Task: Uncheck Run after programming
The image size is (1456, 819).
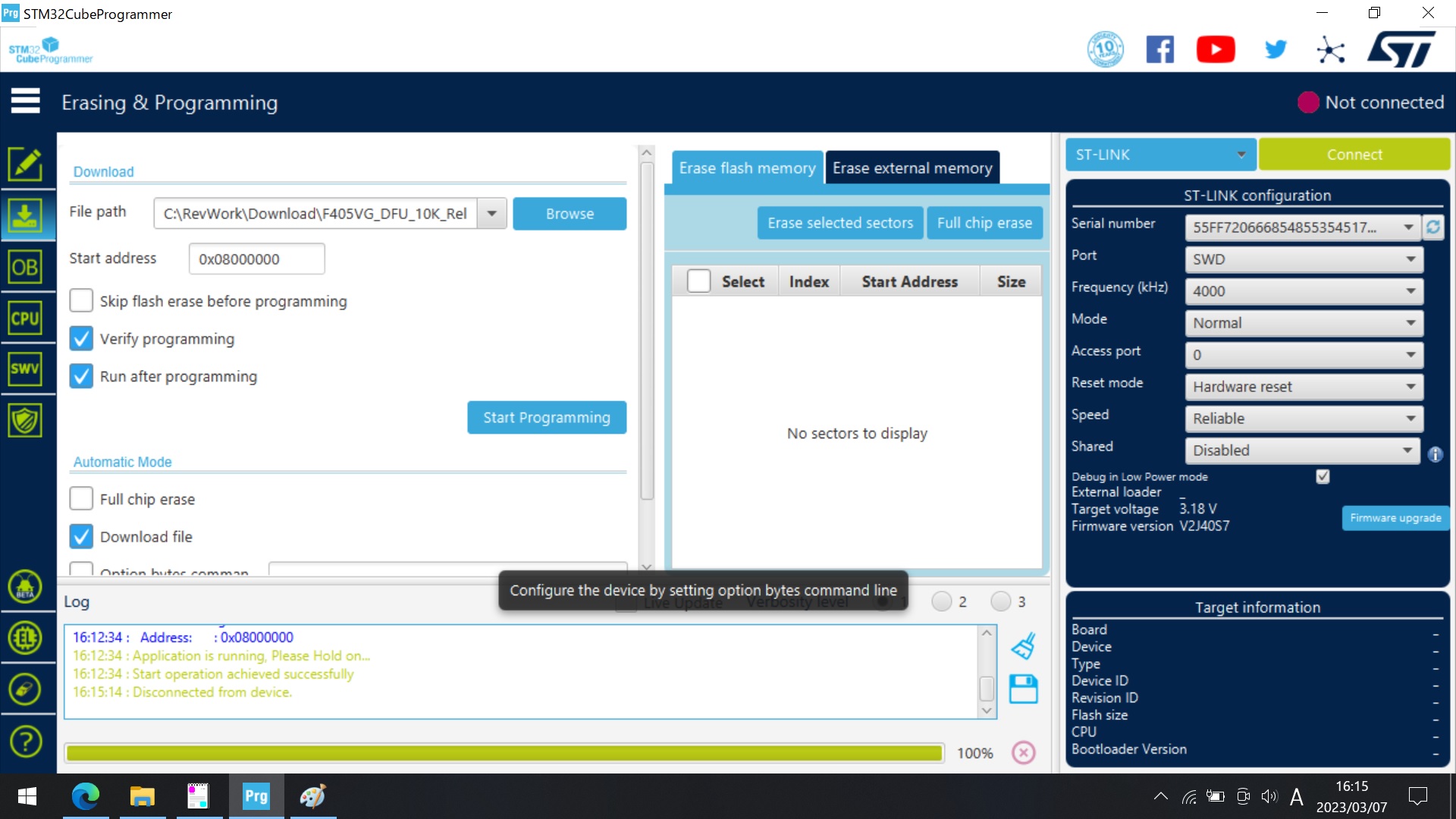Action: 81,376
